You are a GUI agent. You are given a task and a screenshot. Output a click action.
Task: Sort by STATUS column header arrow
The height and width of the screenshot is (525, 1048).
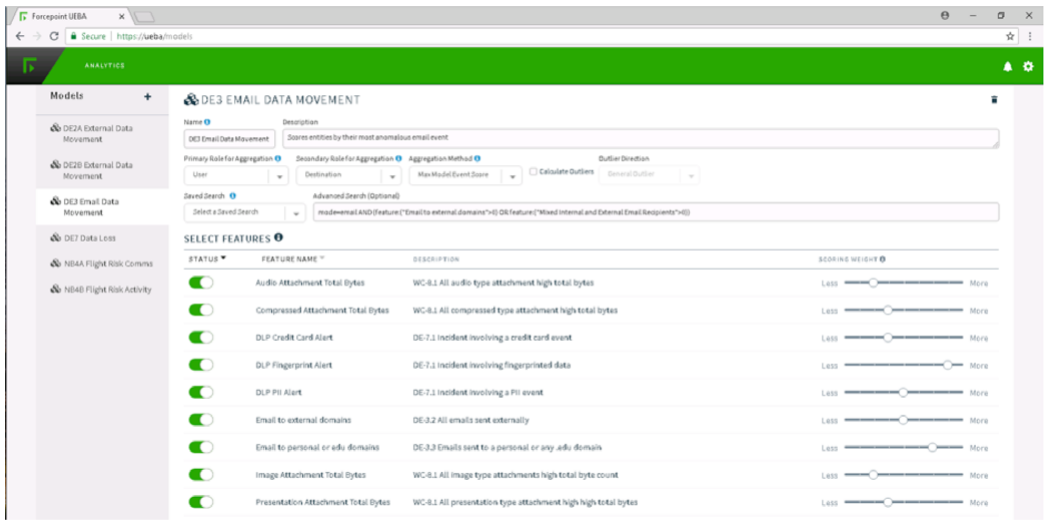click(224, 258)
